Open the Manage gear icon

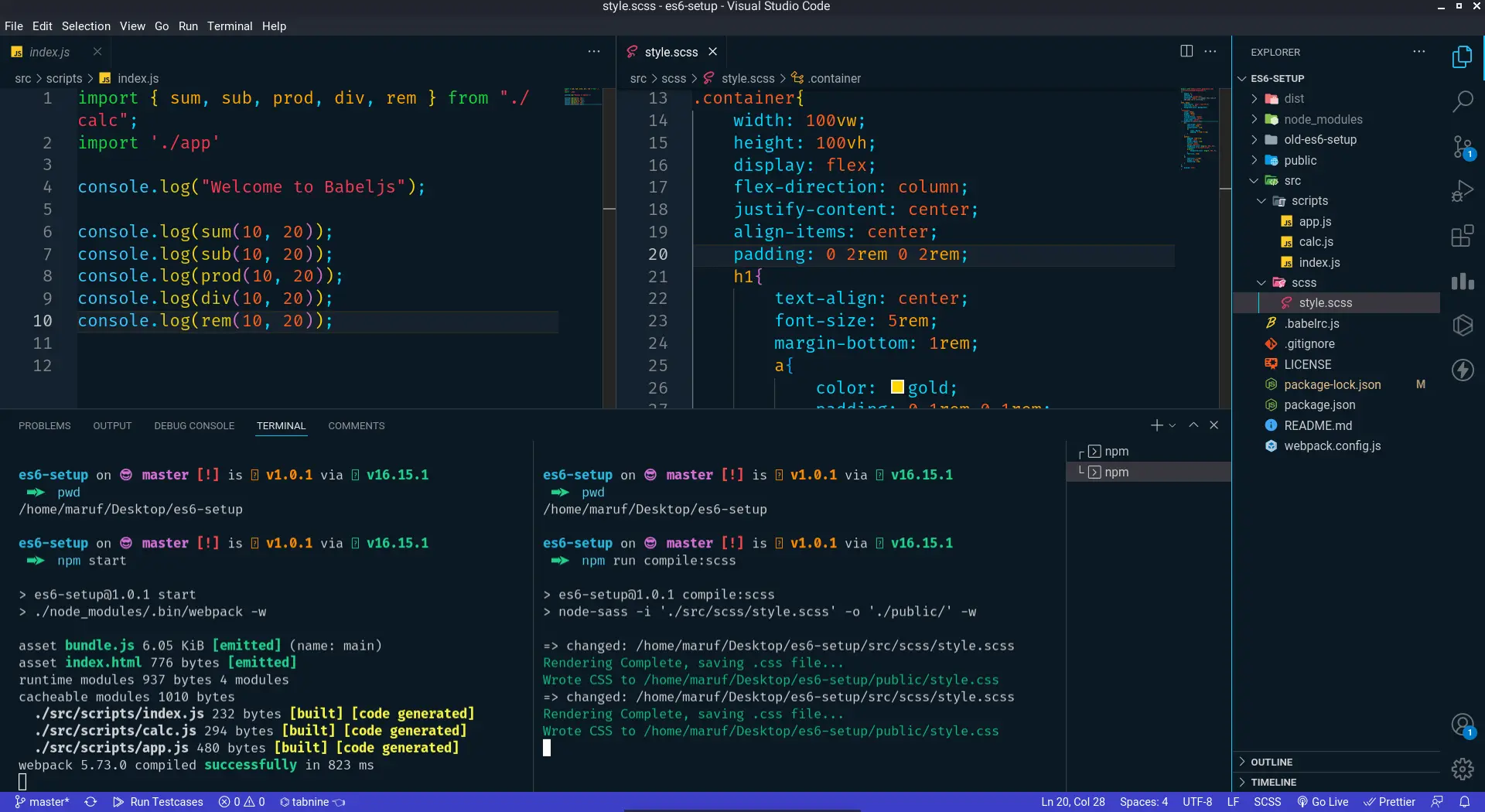[x=1462, y=769]
